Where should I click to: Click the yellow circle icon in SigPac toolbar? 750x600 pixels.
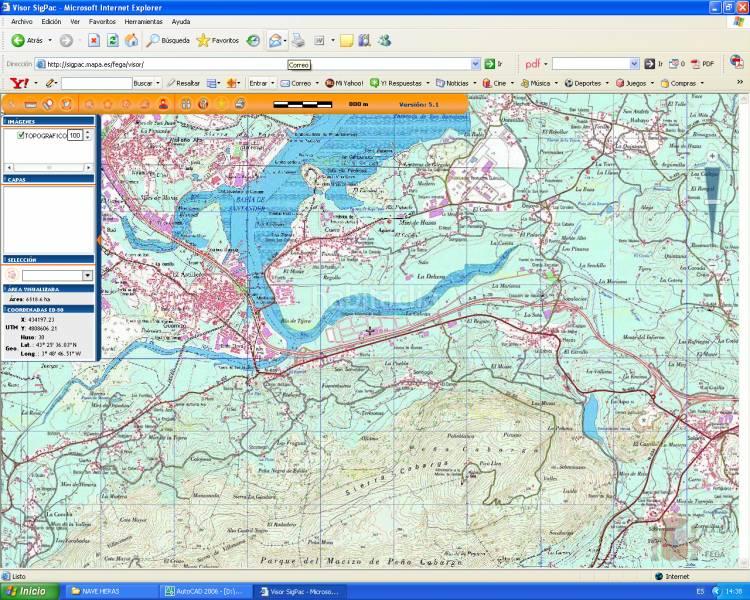coord(220,103)
